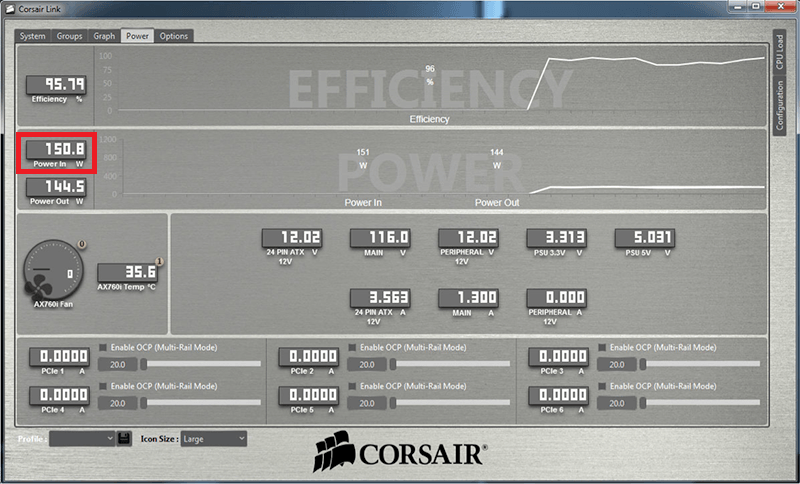Click the badge numbered 0 on fan dial
The width and height of the screenshot is (800, 484).
tap(82, 245)
